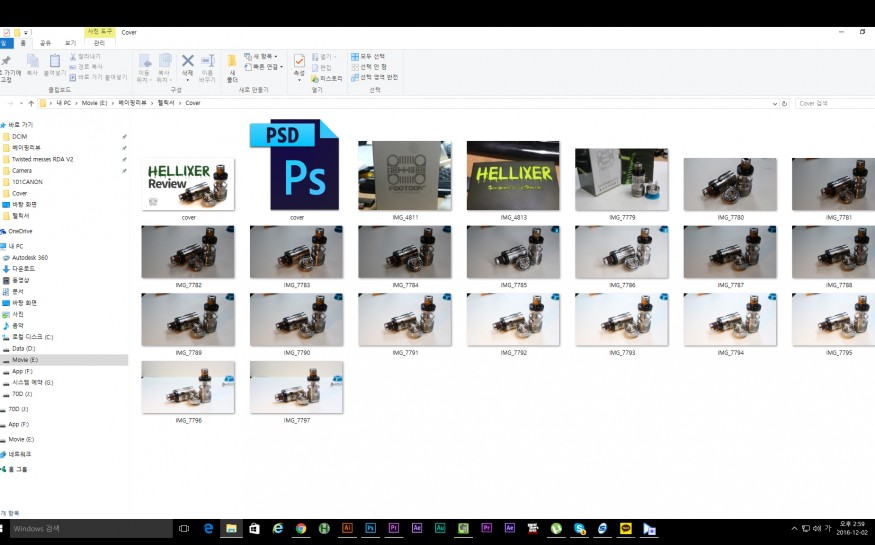This screenshot has height=545, width=875.
Task: Open Adobe Illustrator from the taskbar
Action: pos(347,528)
